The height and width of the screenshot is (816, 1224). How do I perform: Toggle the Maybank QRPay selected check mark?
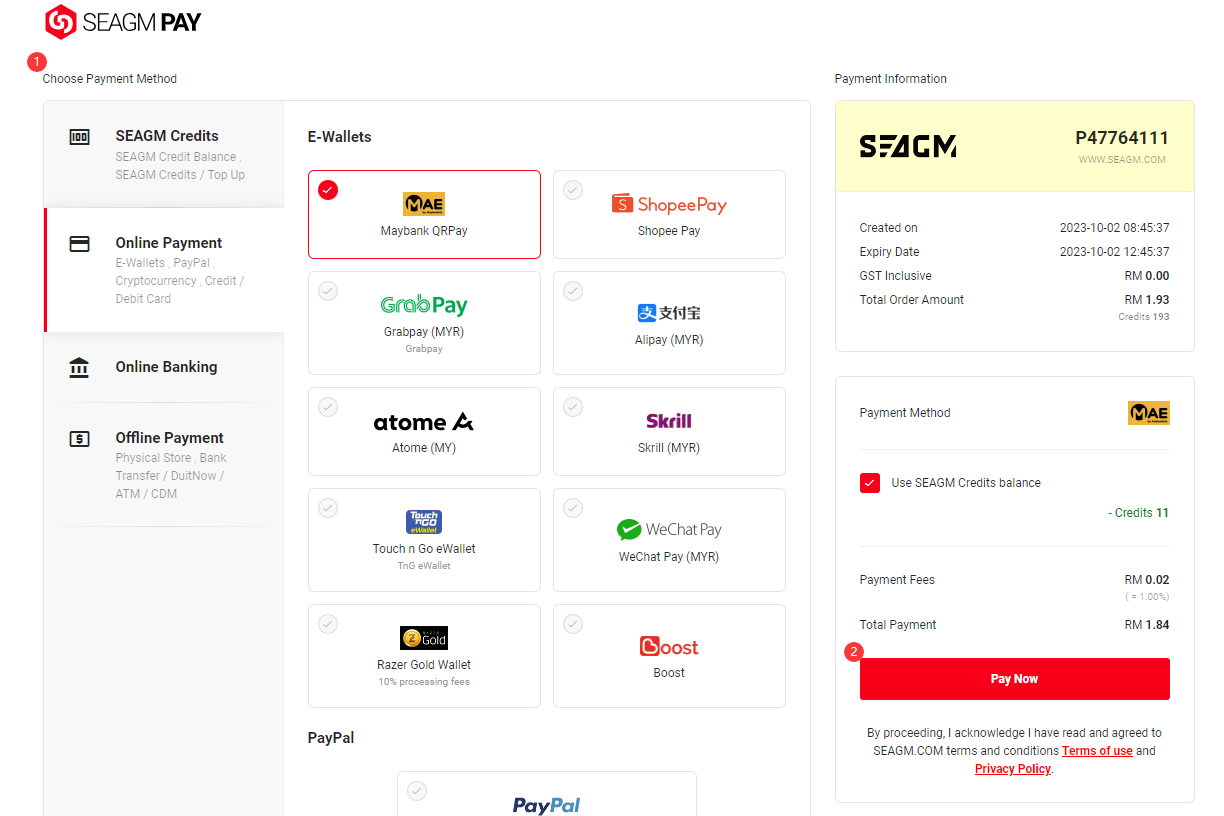[x=328, y=190]
